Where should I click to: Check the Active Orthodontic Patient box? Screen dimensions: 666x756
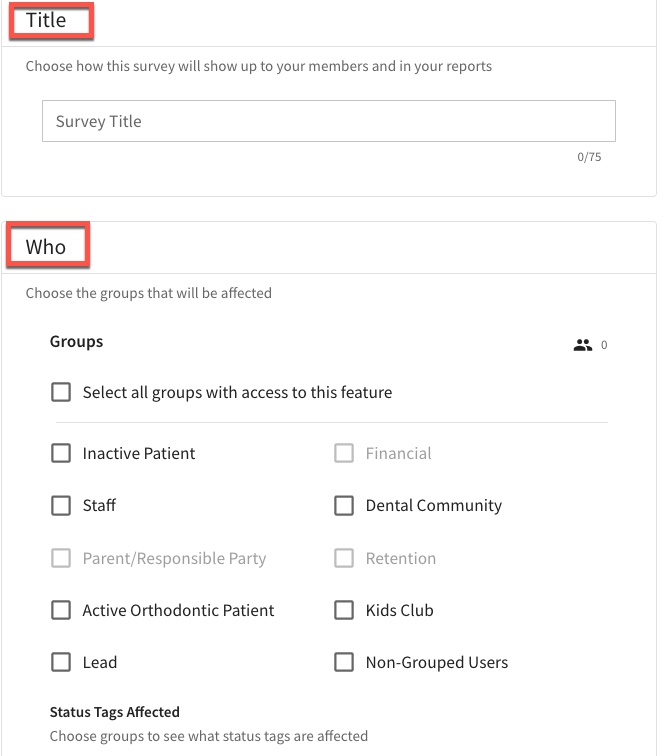[61, 610]
